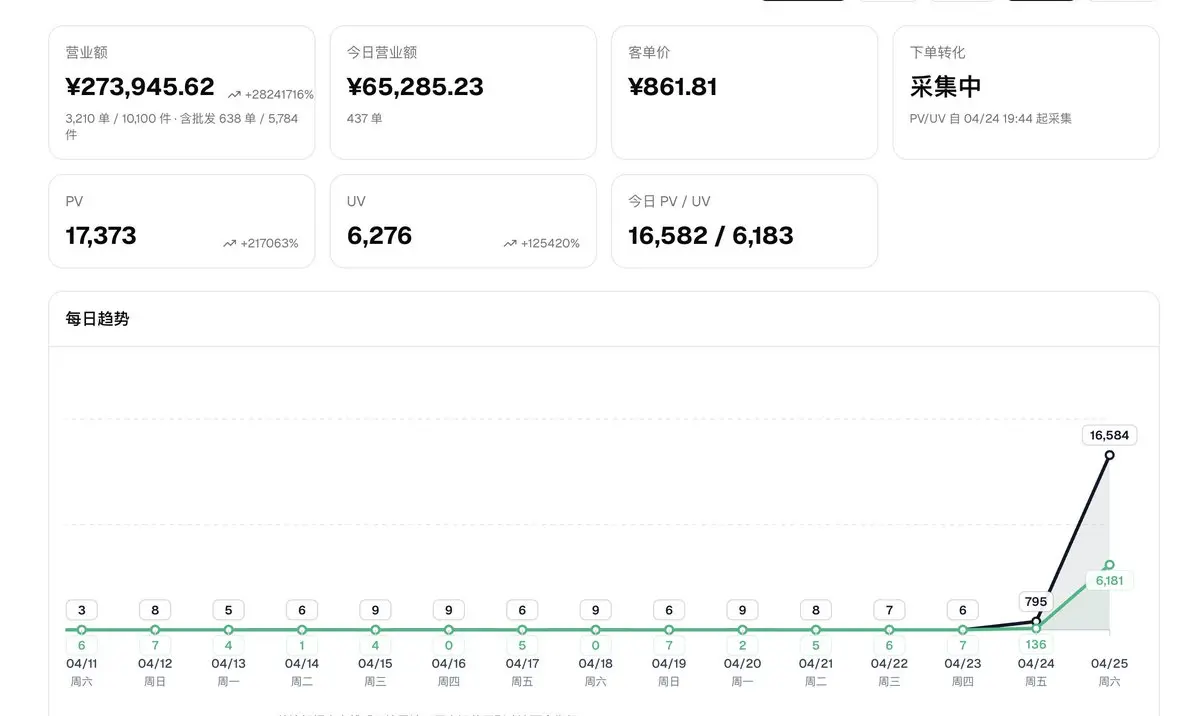The image size is (1200, 716).
Task: Click the trend arrow icon beside +28241716%
Action: pos(234,95)
